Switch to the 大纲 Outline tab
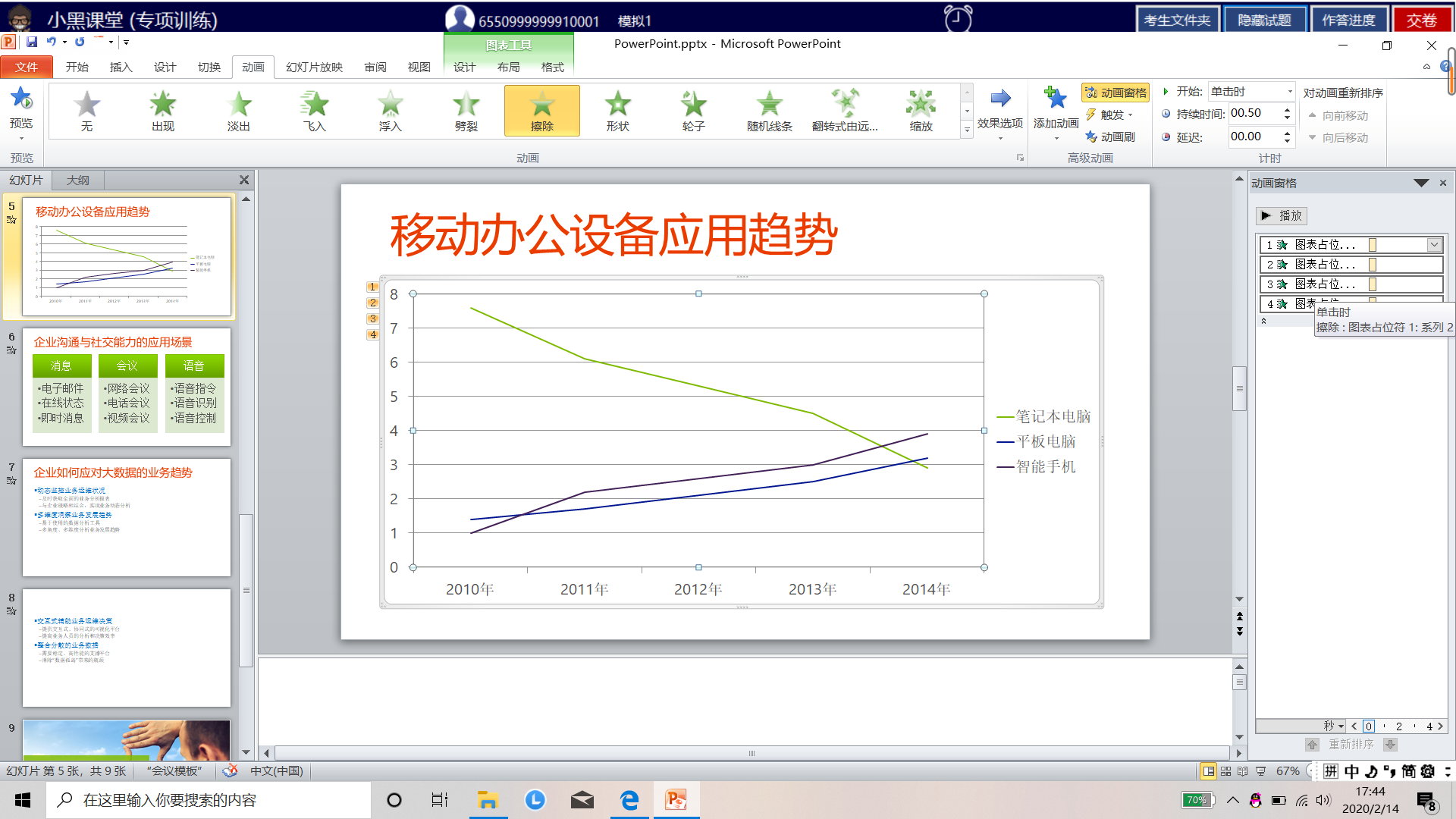 click(x=77, y=180)
